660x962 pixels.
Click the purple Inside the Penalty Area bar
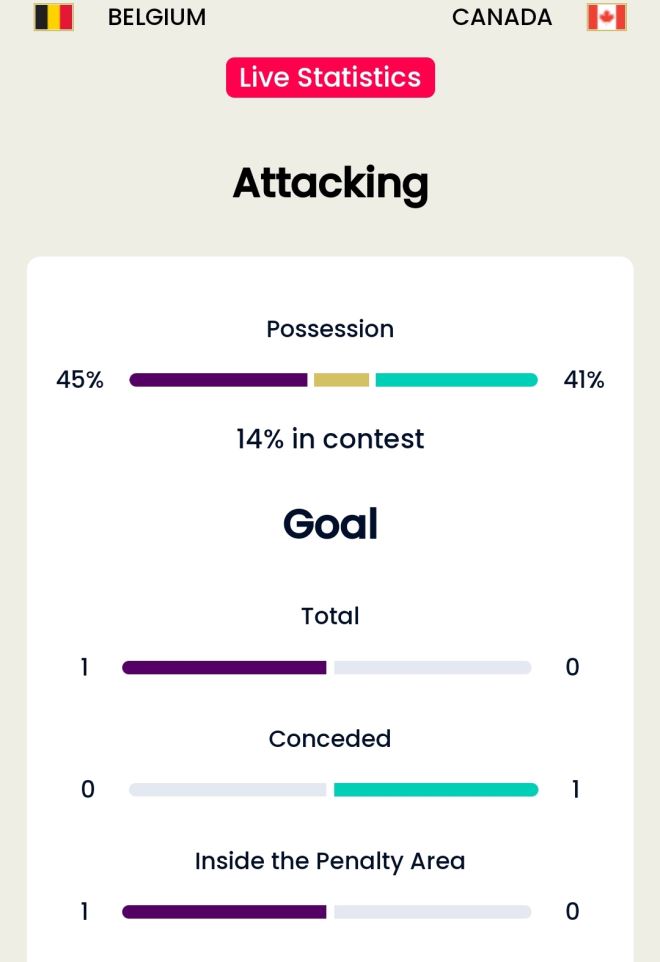(x=224, y=912)
